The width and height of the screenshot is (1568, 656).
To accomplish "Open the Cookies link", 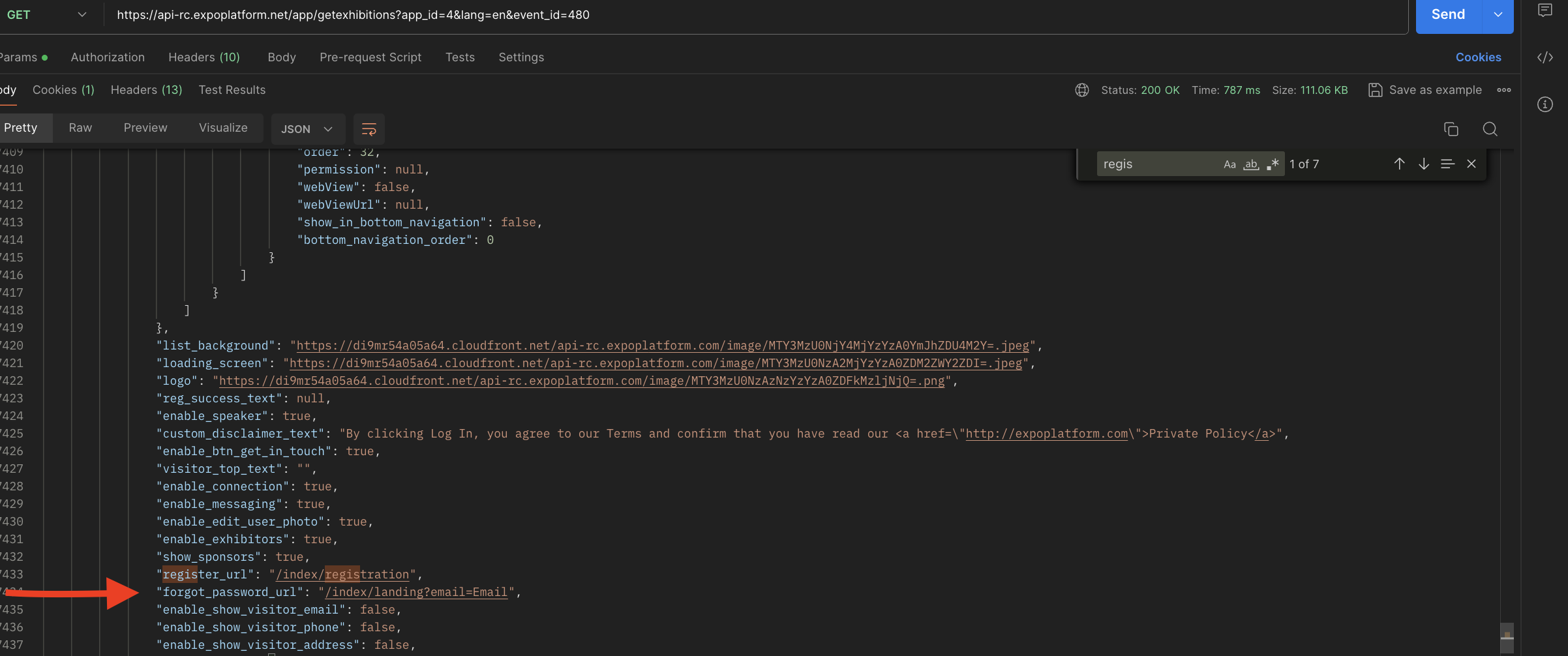I will point(1479,57).
